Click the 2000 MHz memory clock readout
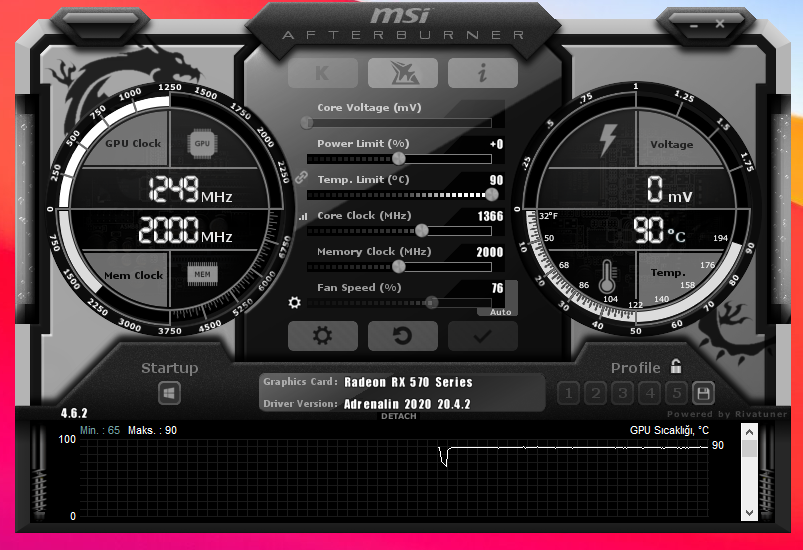Screen dimensions: 803x550 (x=185, y=229)
